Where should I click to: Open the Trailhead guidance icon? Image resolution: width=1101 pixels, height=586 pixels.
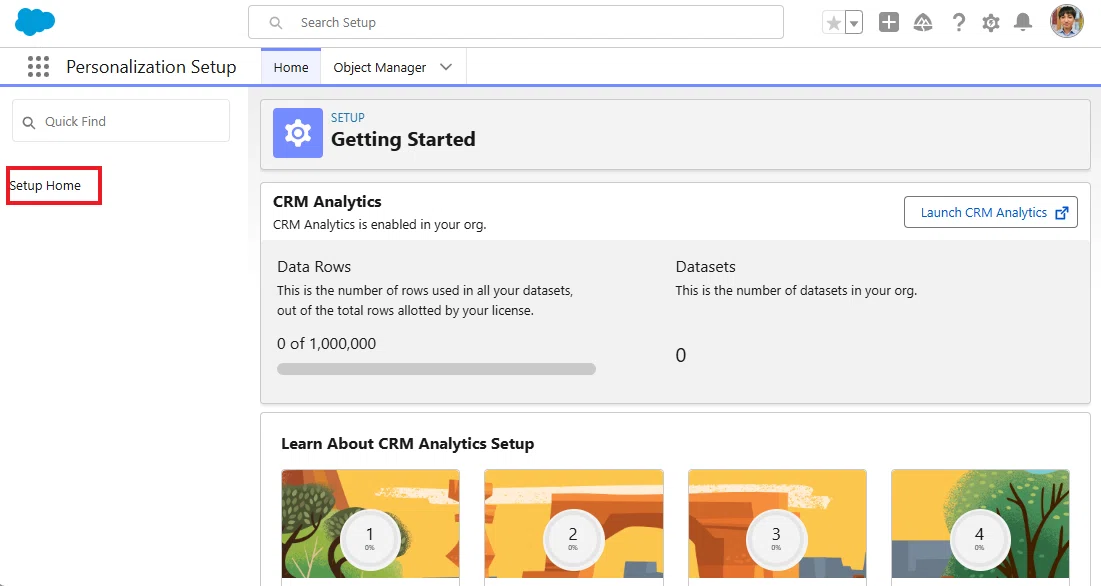[x=923, y=22]
